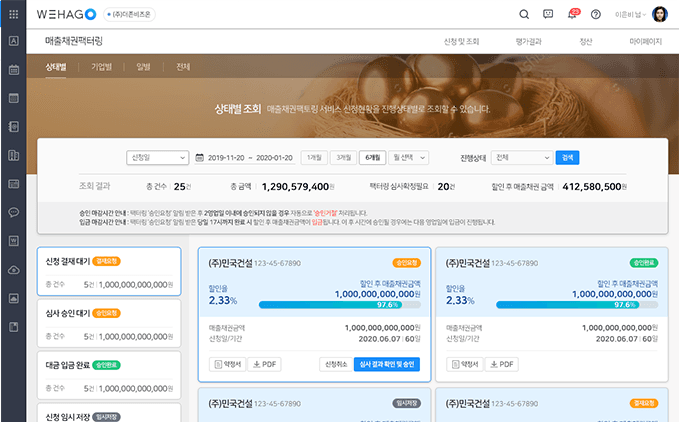680x422 pixels.
Task: Click the green 승인완료 badge on the second card
Action: [644, 263]
